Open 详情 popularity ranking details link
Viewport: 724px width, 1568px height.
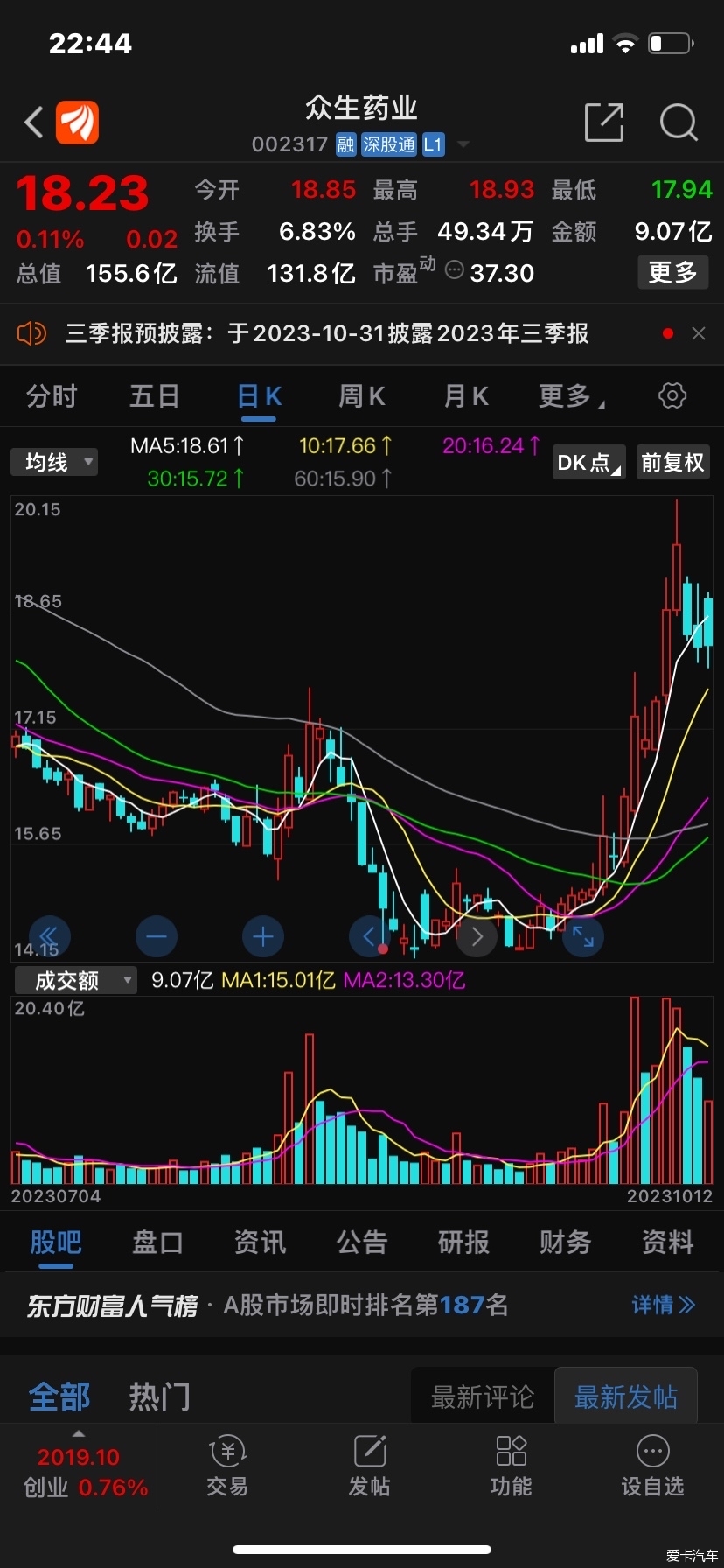click(664, 1305)
